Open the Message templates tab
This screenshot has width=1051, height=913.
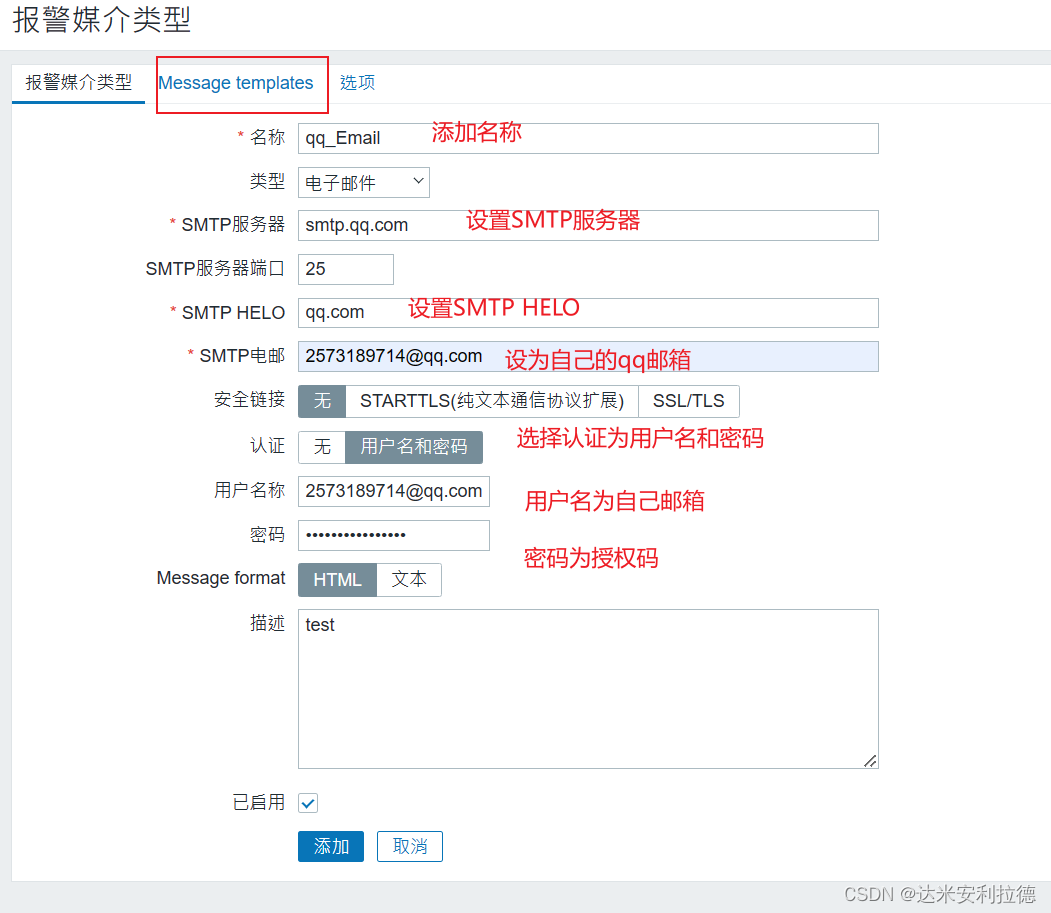[235, 83]
